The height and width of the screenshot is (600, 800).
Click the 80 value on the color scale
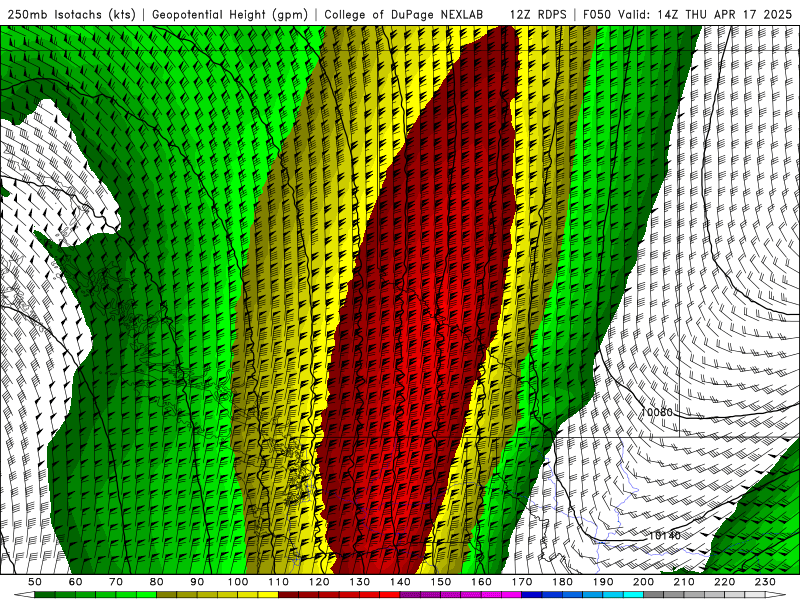pyautogui.click(x=157, y=582)
